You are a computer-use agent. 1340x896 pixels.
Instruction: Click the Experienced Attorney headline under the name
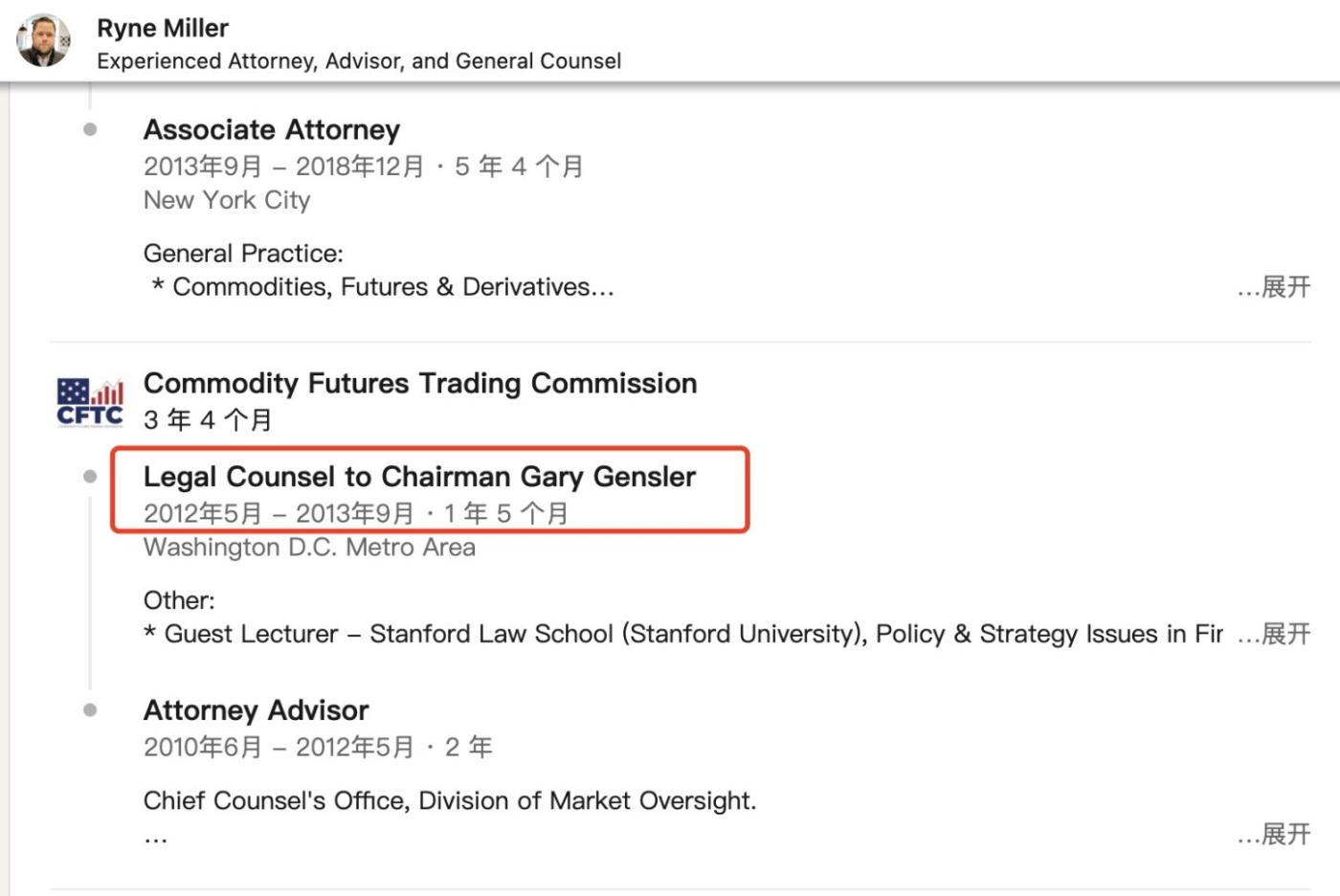point(359,61)
